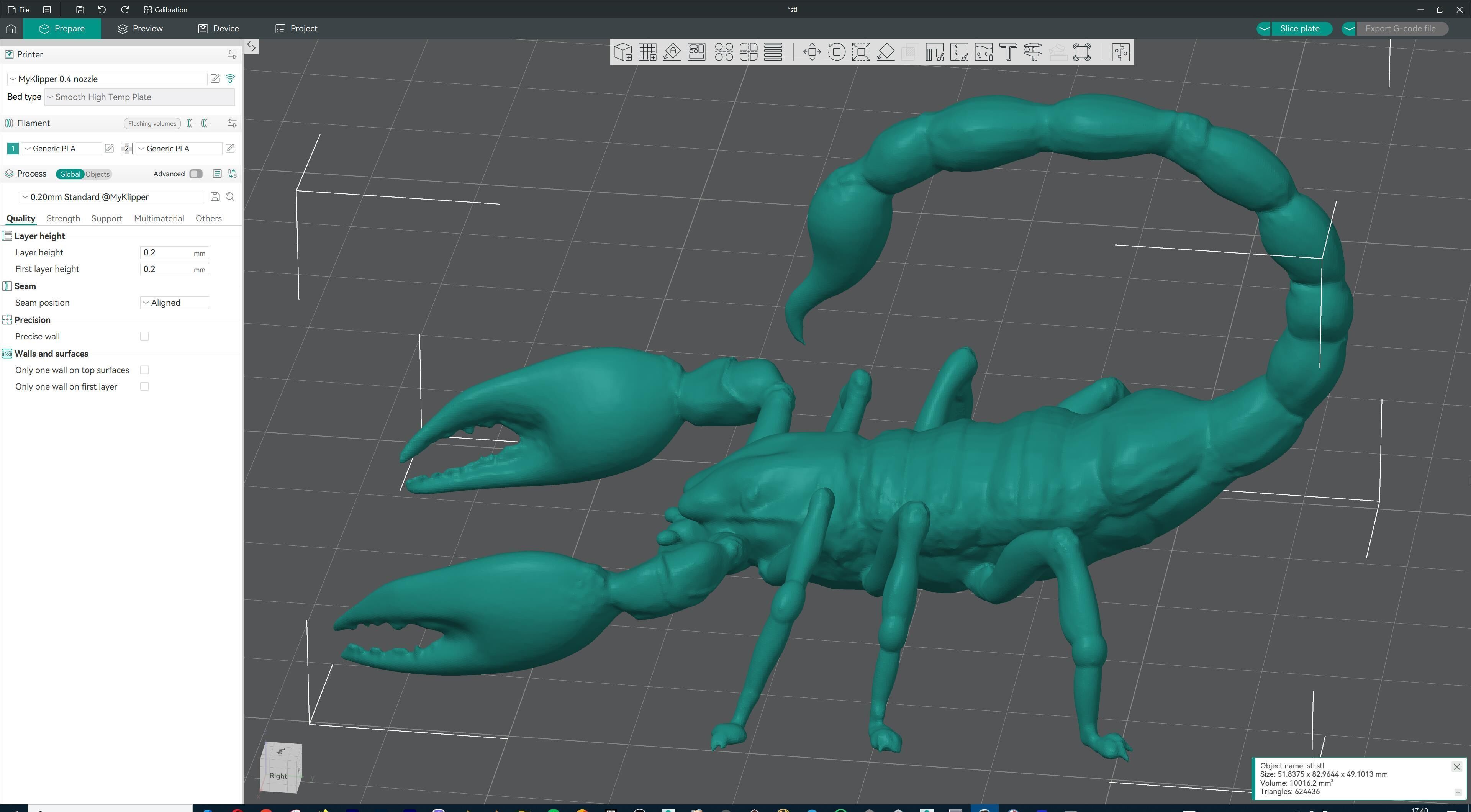Open Slice plate dropdown arrow

point(1264,29)
